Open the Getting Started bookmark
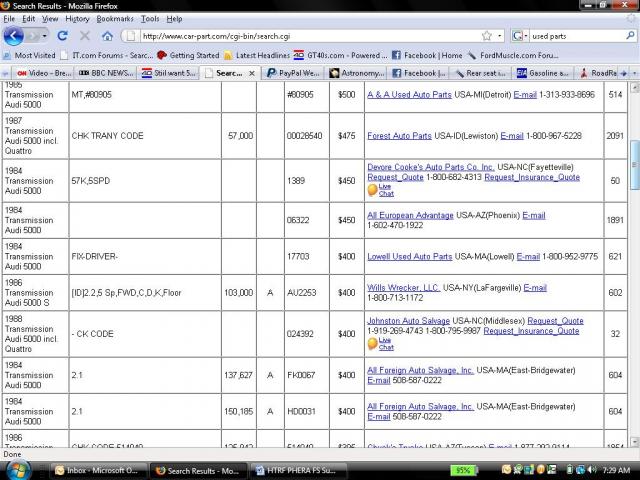The height and width of the screenshot is (480, 640). click(x=188, y=55)
